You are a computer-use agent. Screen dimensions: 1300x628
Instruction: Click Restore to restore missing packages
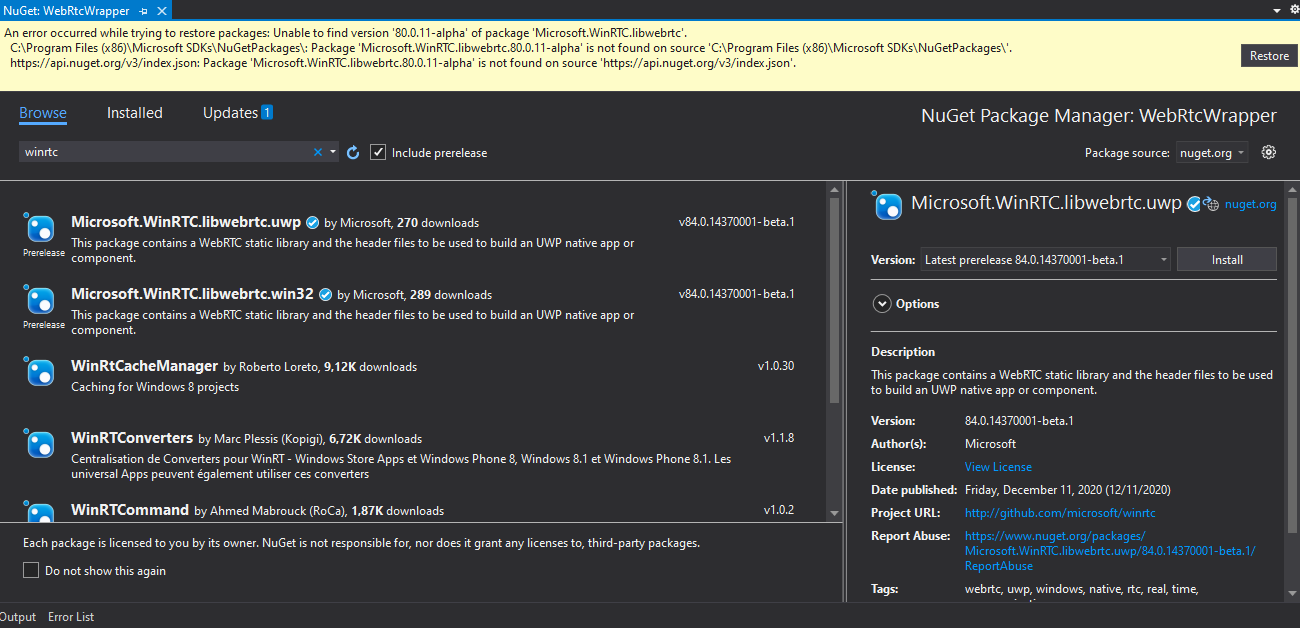(x=1268, y=55)
